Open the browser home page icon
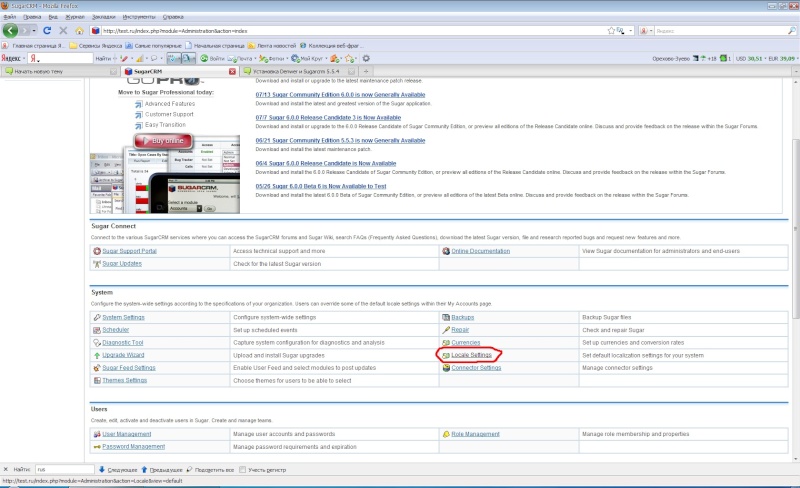 pyautogui.click(x=80, y=31)
